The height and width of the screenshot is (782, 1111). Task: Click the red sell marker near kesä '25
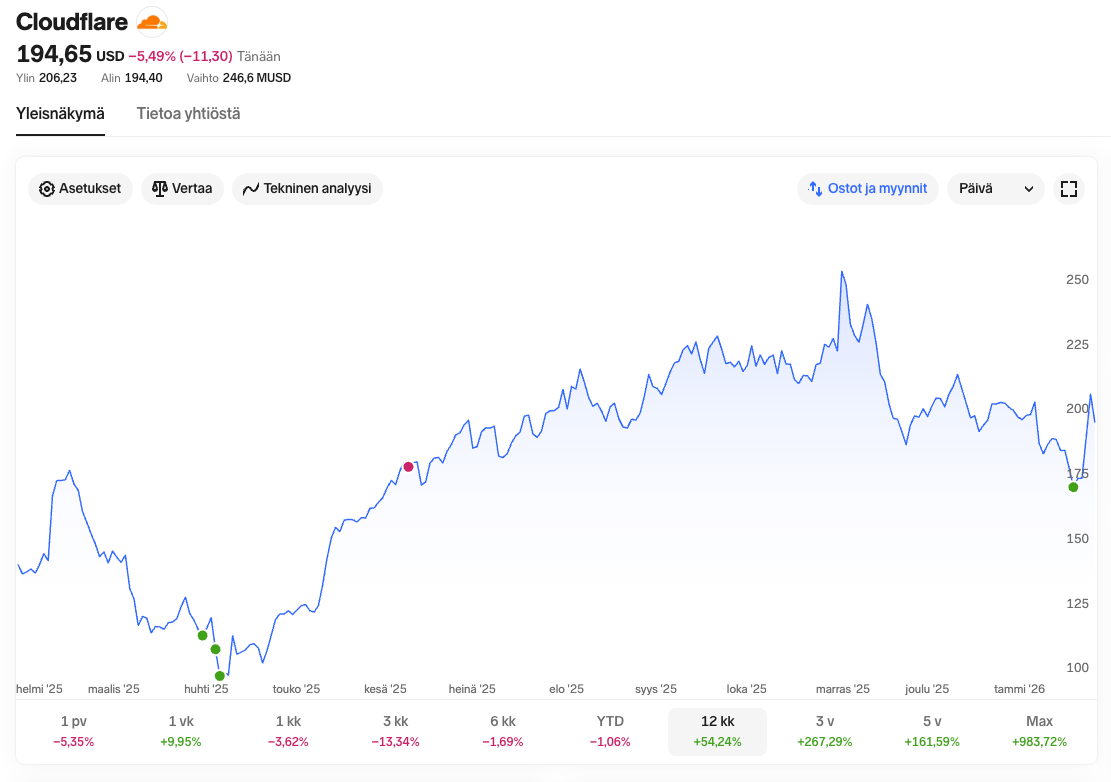click(x=408, y=467)
